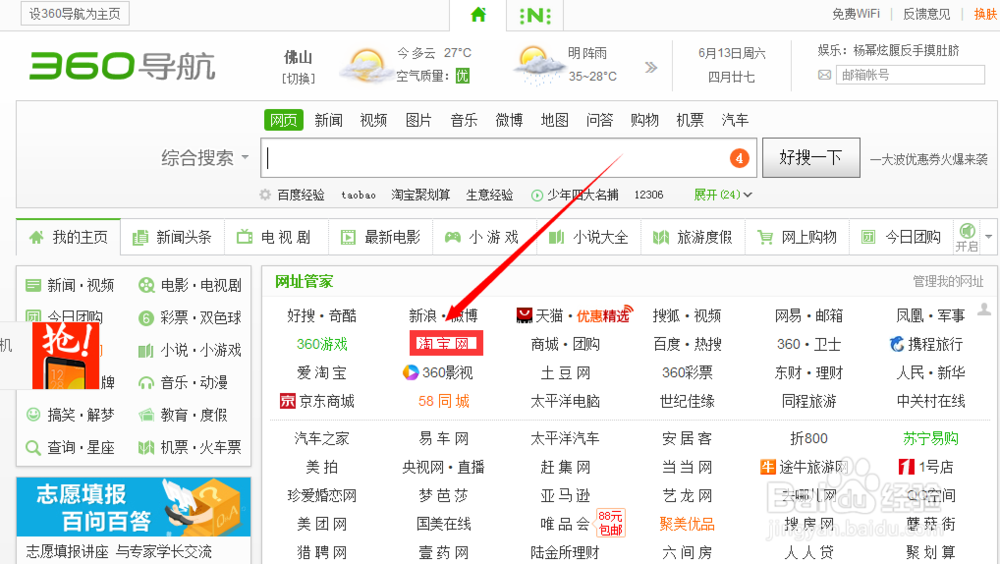This screenshot has height=564, width=1000.
Task: Expand the 展开 (24) shortcuts list
Action: [x=723, y=195]
